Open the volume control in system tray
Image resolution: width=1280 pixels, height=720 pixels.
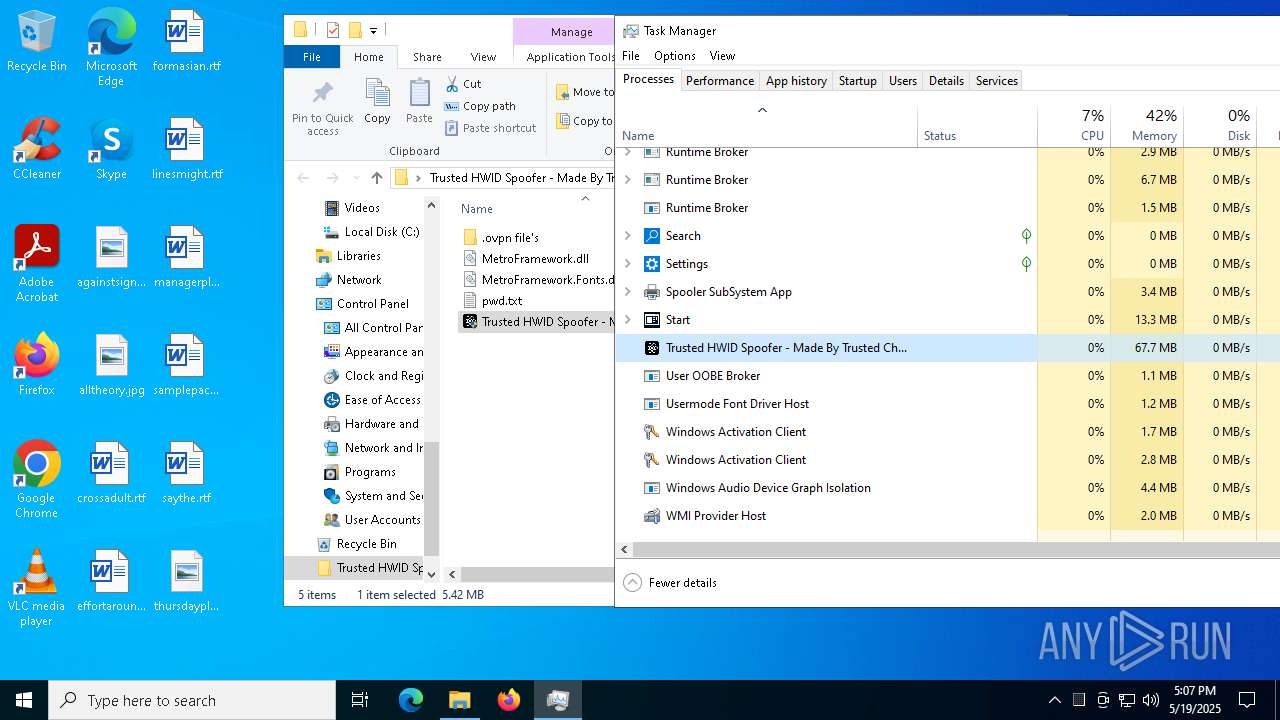click(1151, 700)
